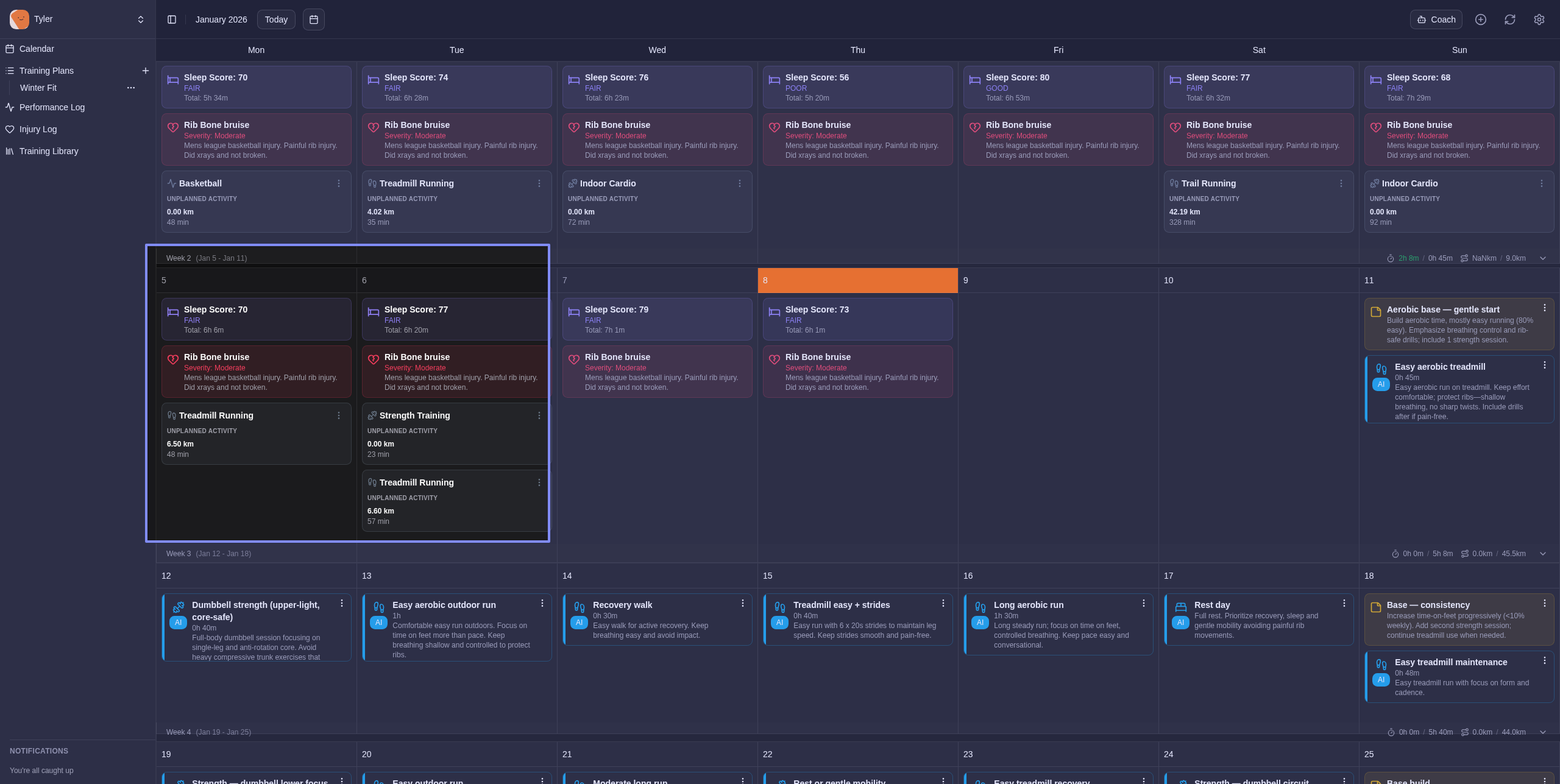
Task: Click the add plus circle icon
Action: tap(1481, 19)
